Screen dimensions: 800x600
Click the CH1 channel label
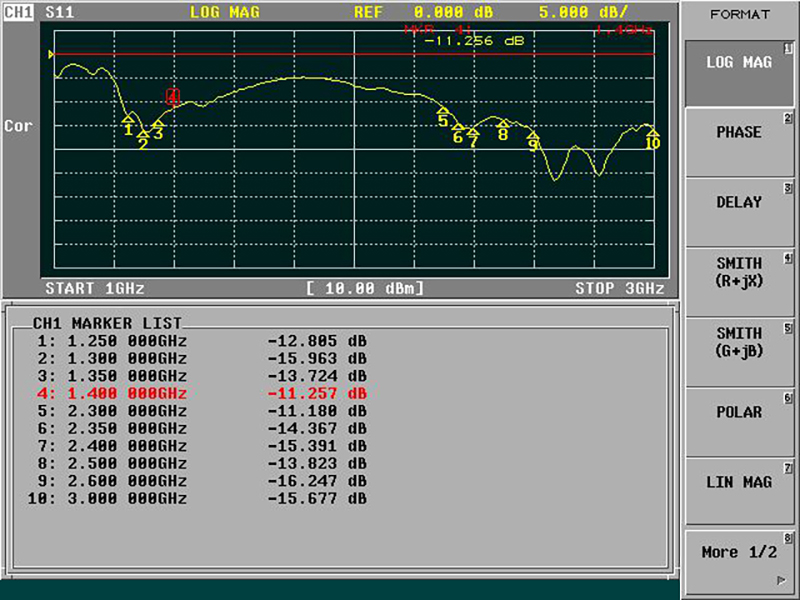click(x=19, y=12)
